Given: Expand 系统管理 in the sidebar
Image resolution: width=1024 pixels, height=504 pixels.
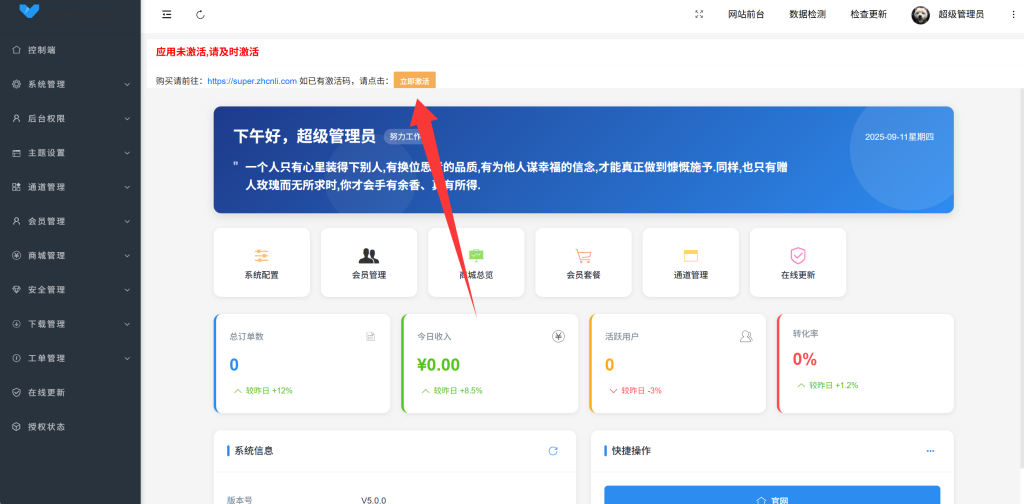Looking at the screenshot, I should coord(70,84).
